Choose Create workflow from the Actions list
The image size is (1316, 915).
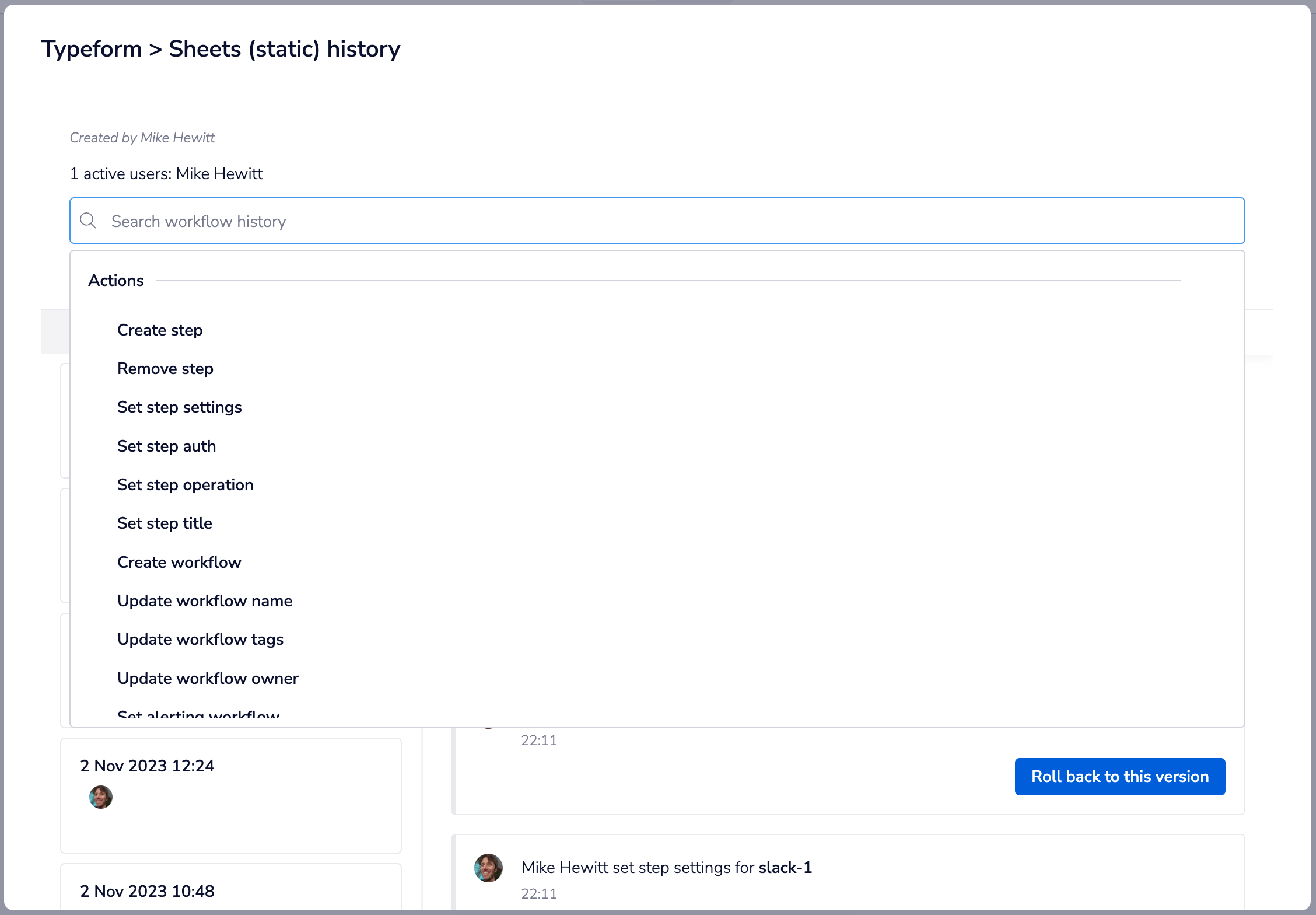click(x=179, y=562)
